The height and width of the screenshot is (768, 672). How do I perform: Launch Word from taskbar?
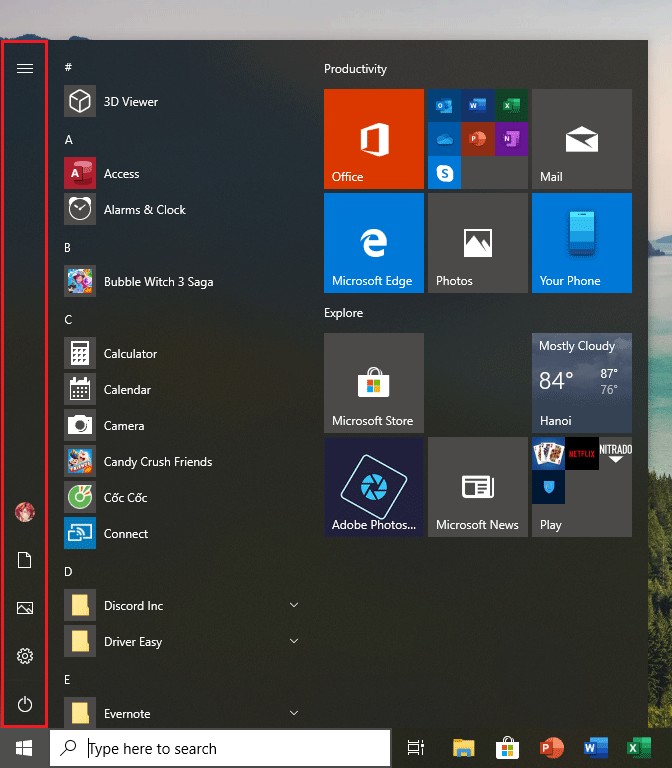click(596, 748)
